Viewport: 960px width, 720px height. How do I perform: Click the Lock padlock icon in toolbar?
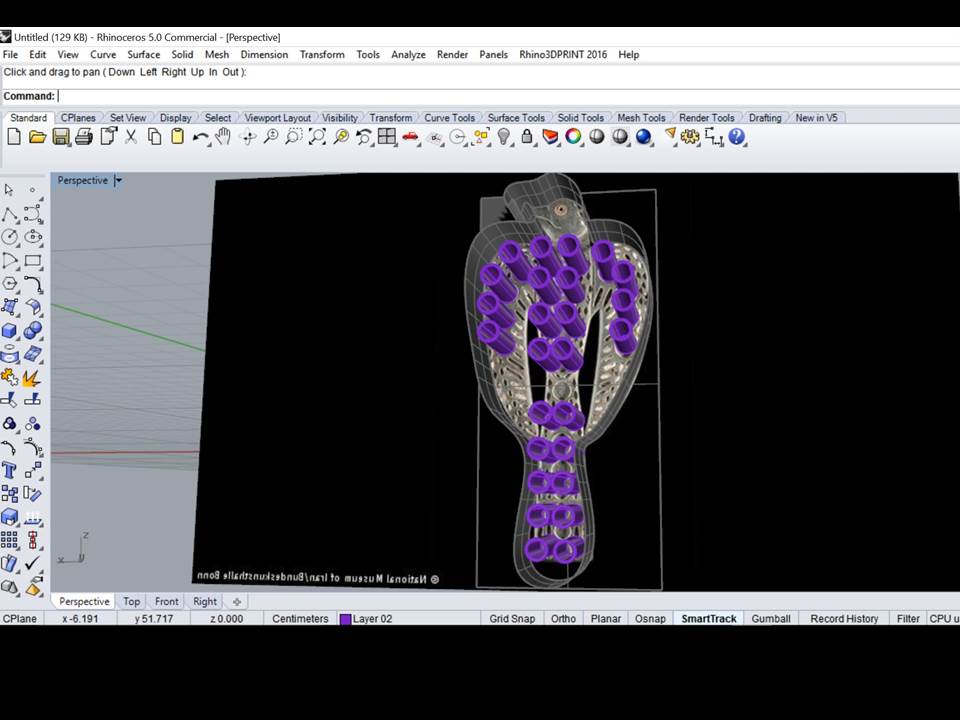[527, 137]
